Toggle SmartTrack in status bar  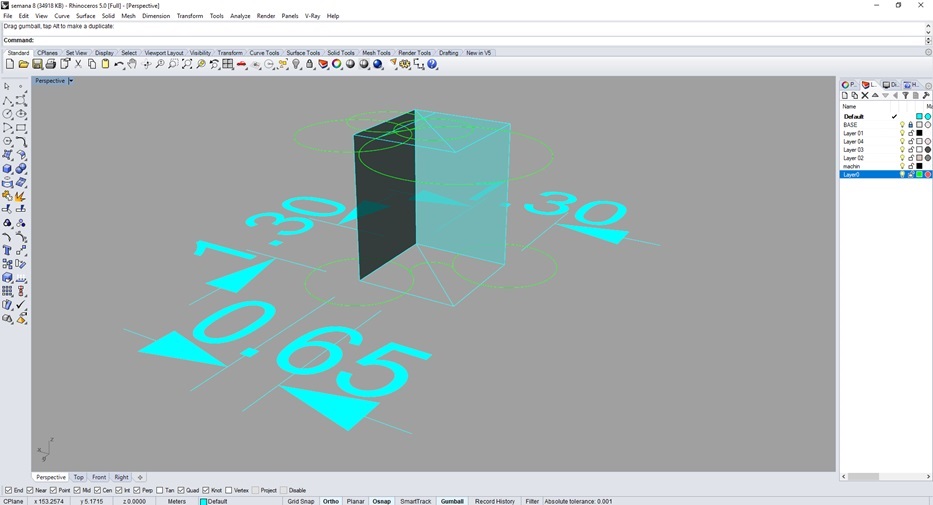click(x=415, y=501)
